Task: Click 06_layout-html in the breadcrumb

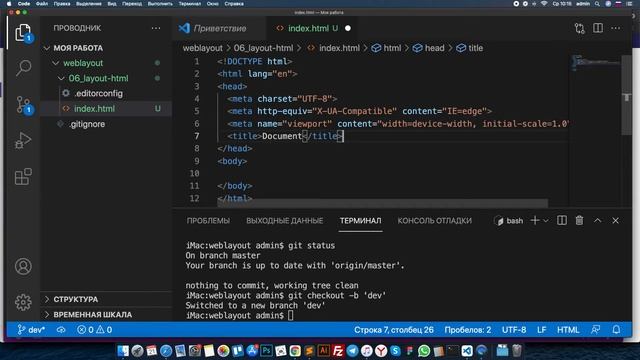Action: tap(263, 48)
